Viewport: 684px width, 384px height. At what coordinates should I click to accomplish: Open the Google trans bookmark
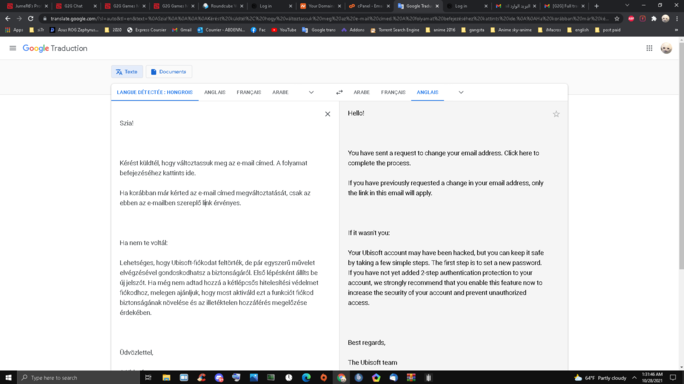[319, 30]
